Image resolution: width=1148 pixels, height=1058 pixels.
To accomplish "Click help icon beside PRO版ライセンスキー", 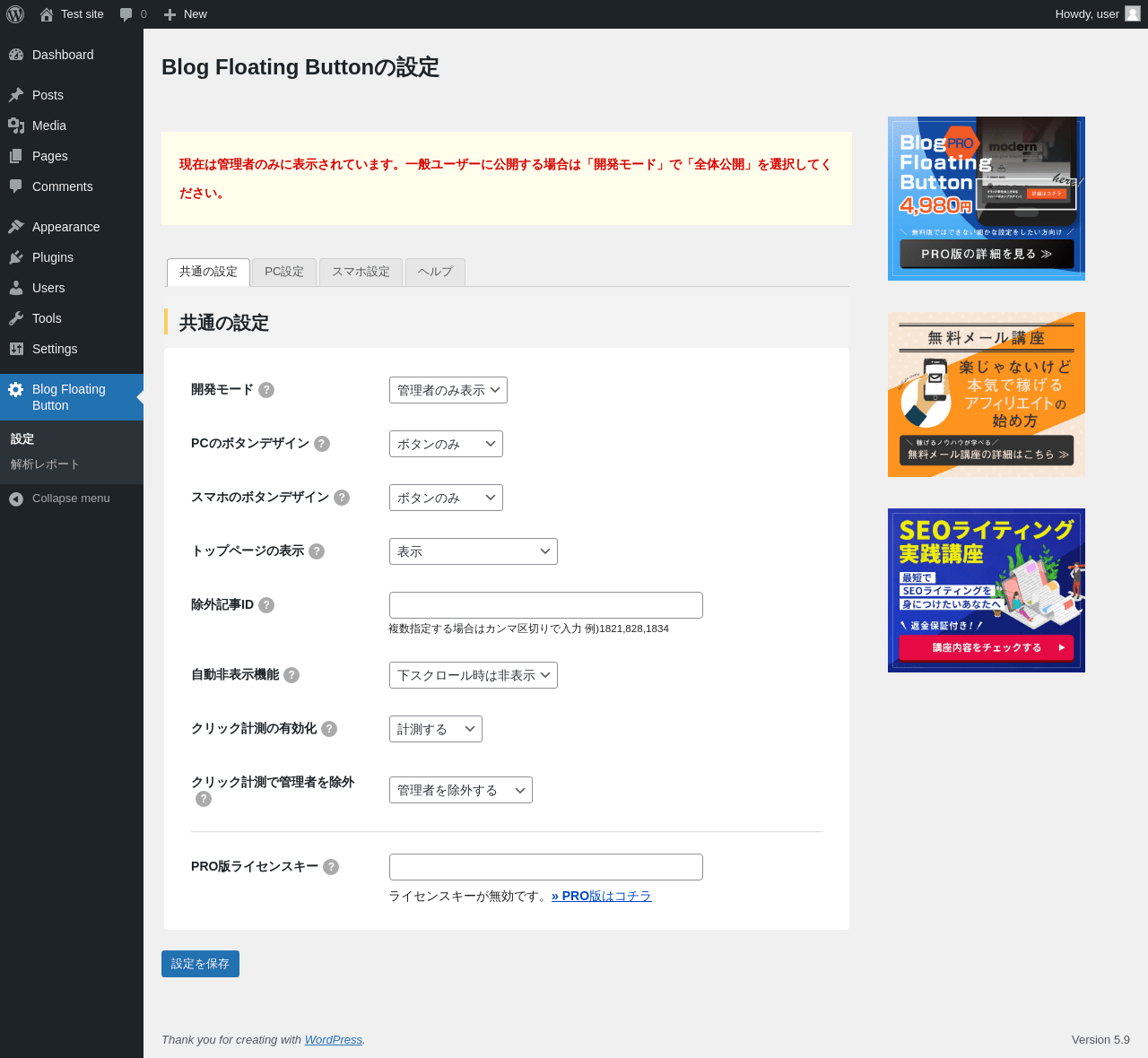I will pos(331,867).
